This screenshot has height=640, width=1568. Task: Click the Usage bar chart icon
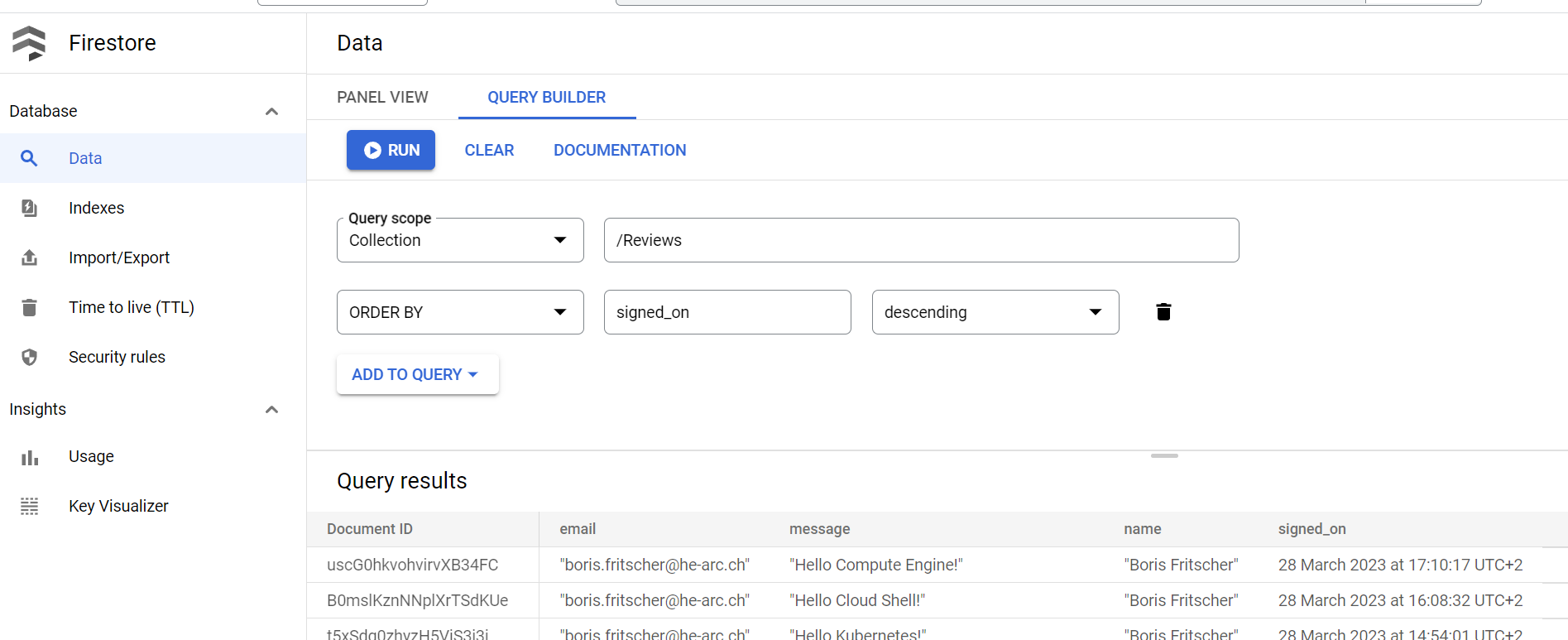29,457
